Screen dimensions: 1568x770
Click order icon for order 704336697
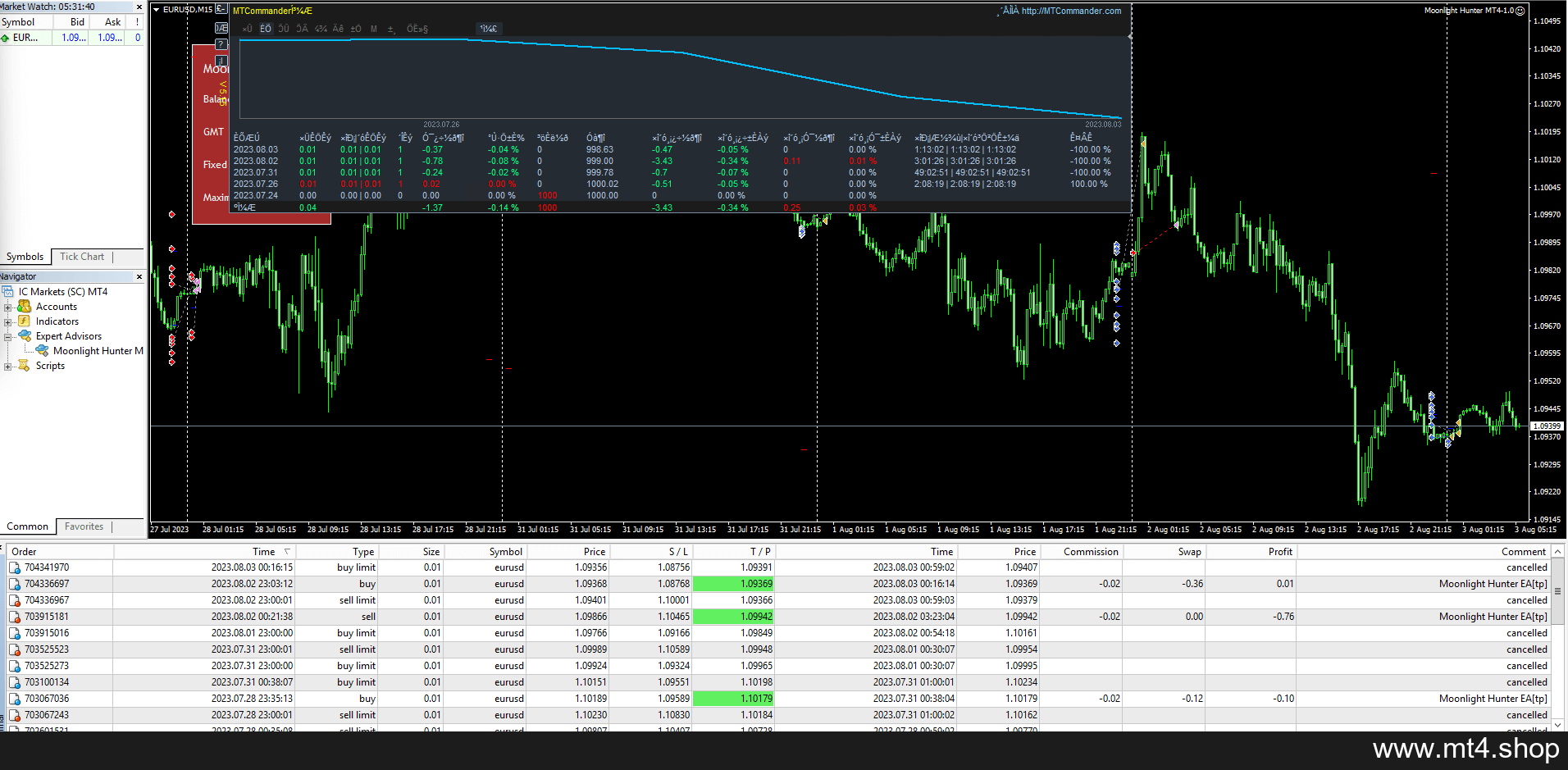pos(15,584)
